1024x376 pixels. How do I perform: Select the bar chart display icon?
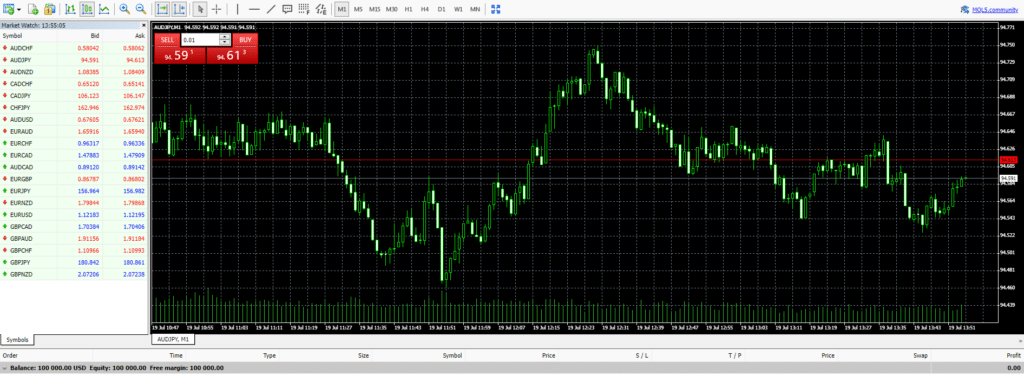coord(71,9)
